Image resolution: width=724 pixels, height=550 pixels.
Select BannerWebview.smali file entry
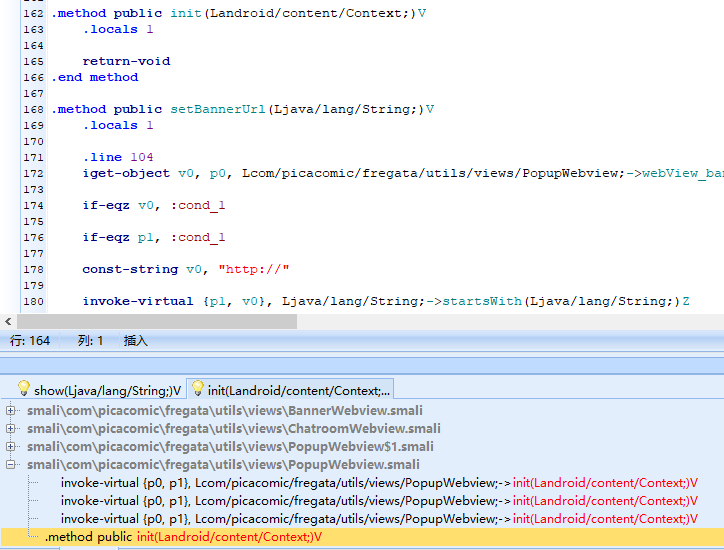(x=224, y=411)
